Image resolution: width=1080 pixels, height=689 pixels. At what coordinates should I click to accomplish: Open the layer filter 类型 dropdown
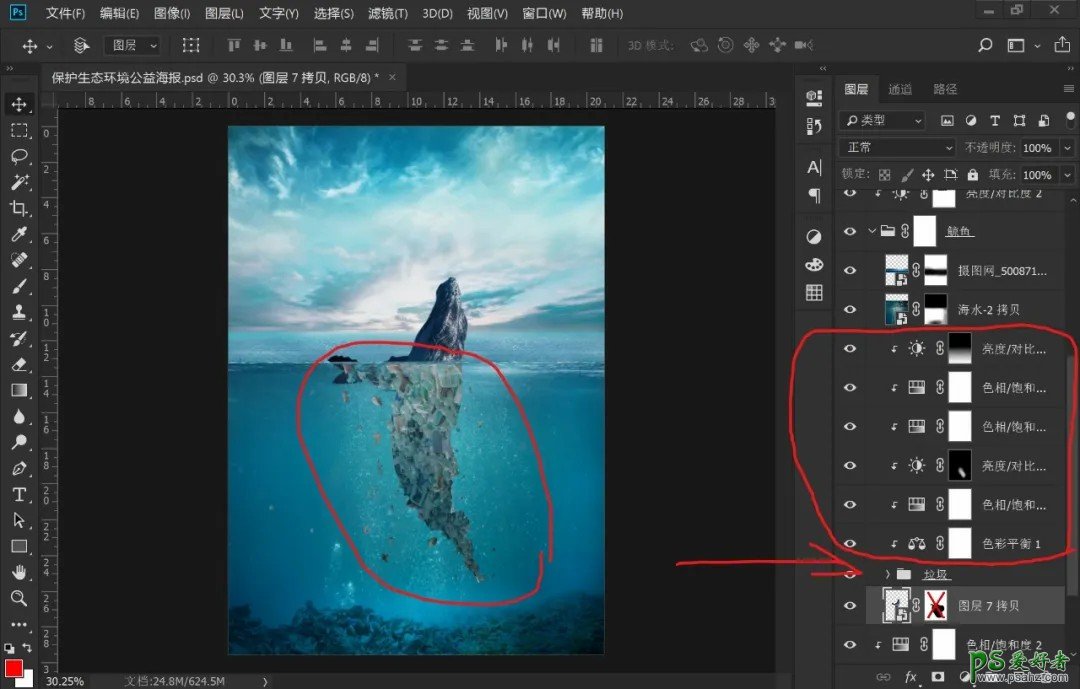point(882,120)
